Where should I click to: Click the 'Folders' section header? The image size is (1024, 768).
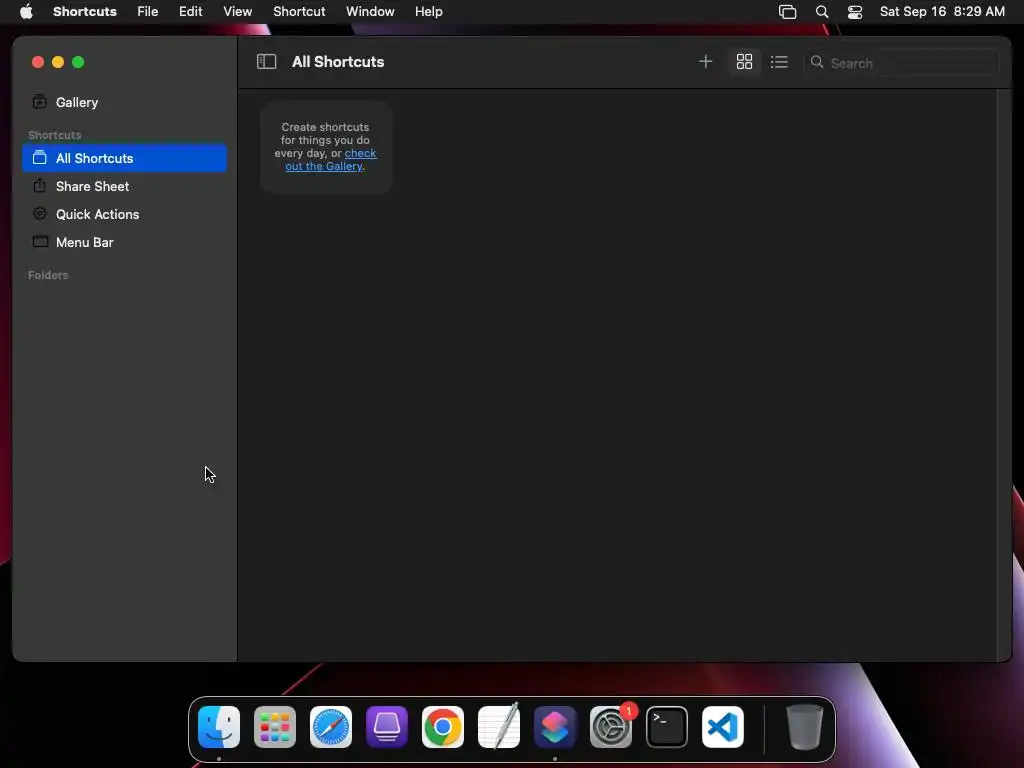48,275
